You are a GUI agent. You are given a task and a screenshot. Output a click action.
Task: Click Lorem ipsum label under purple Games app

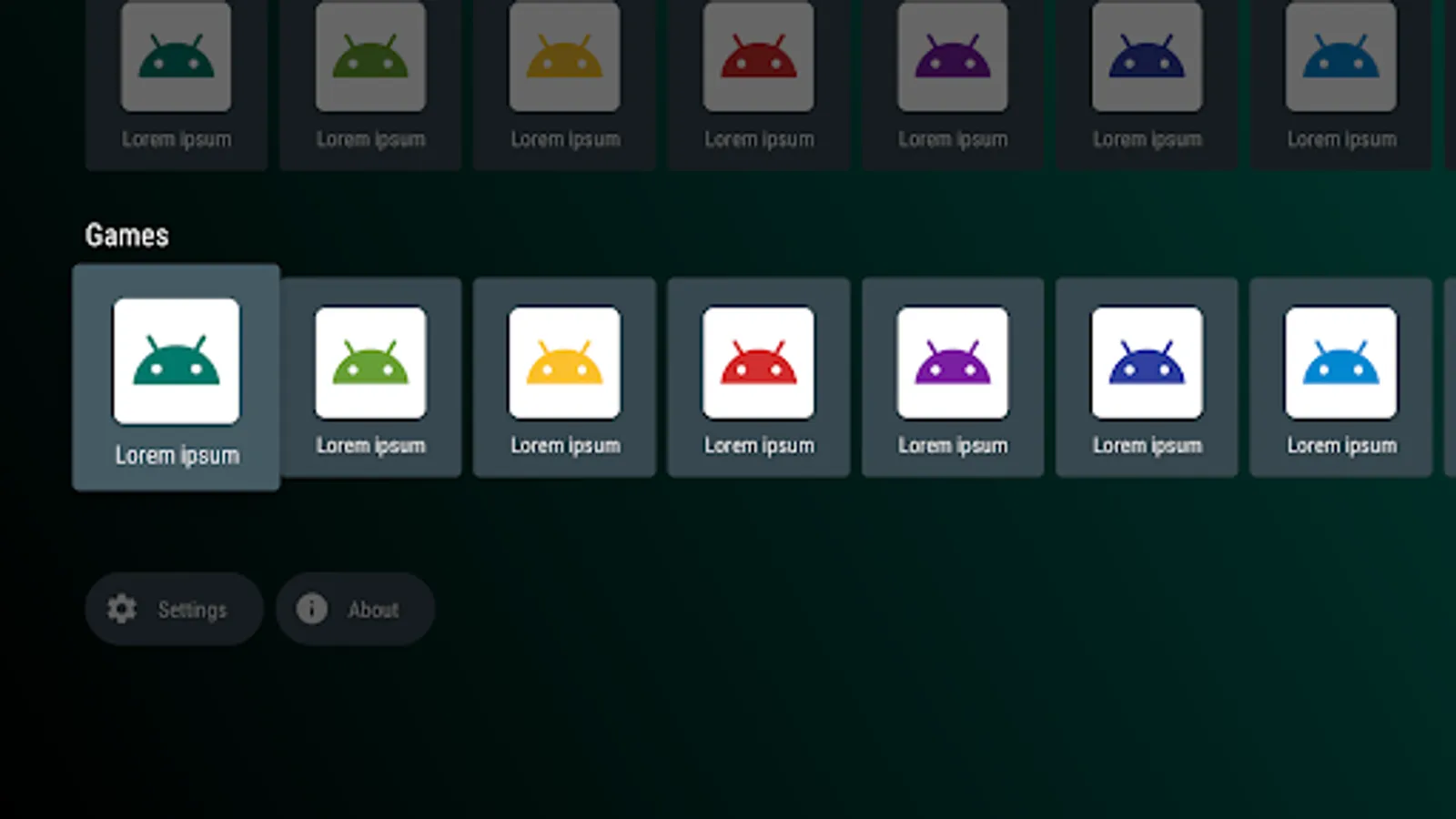click(953, 445)
